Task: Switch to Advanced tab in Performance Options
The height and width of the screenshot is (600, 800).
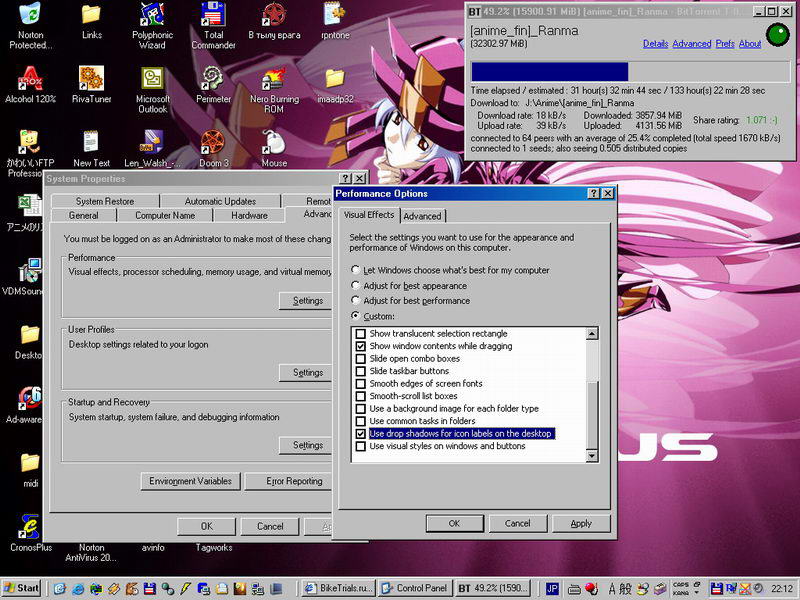Action: (x=422, y=216)
